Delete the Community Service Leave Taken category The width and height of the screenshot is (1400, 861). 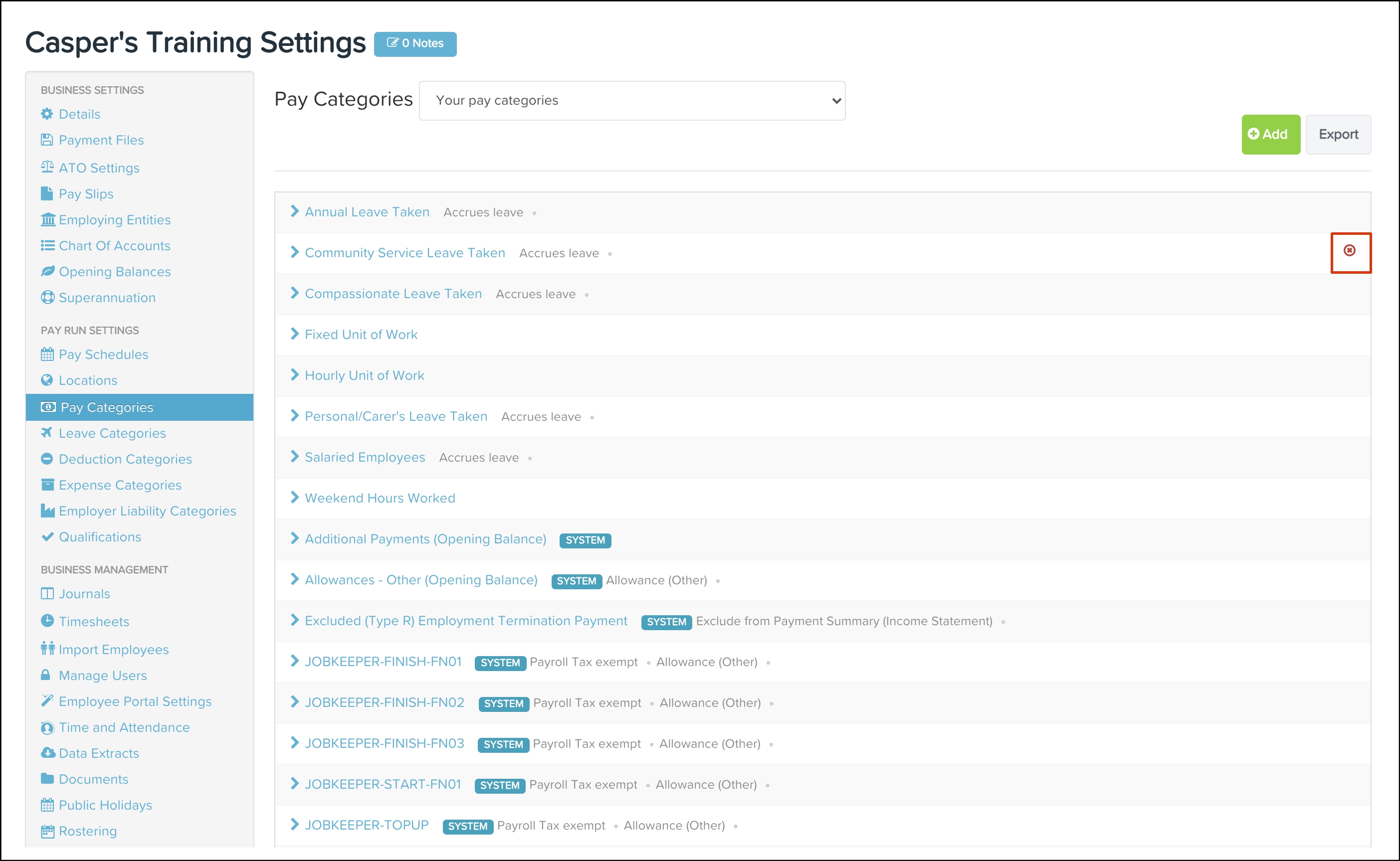[x=1349, y=251]
